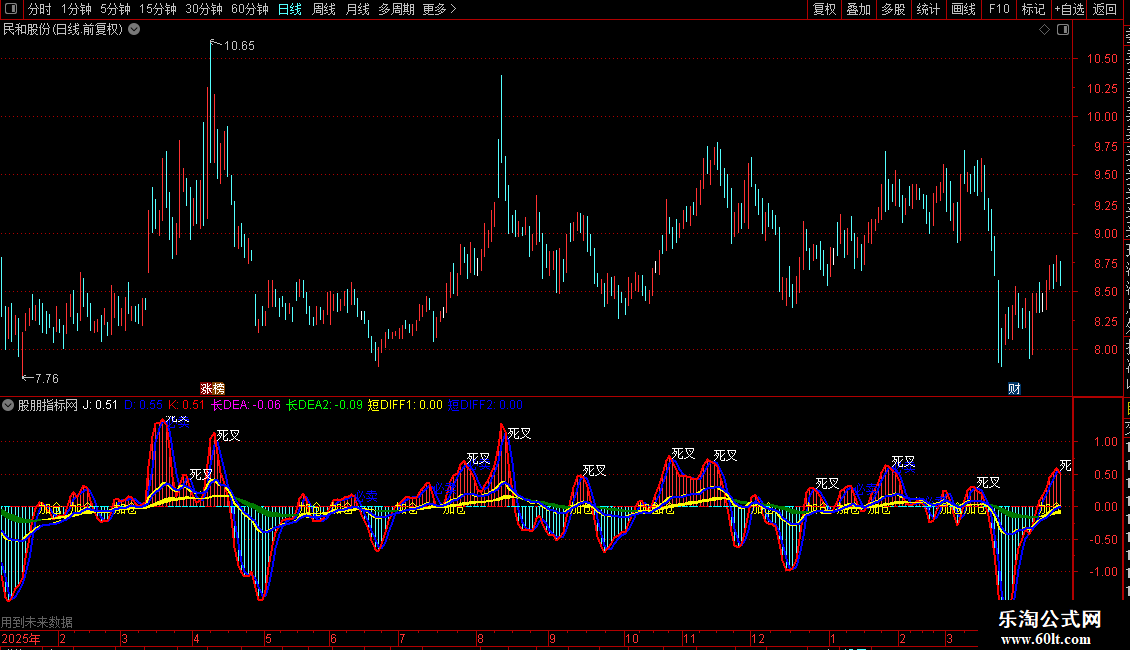Click the 7.76 low price label
Viewport: 1130px width, 650px height.
tap(47, 378)
